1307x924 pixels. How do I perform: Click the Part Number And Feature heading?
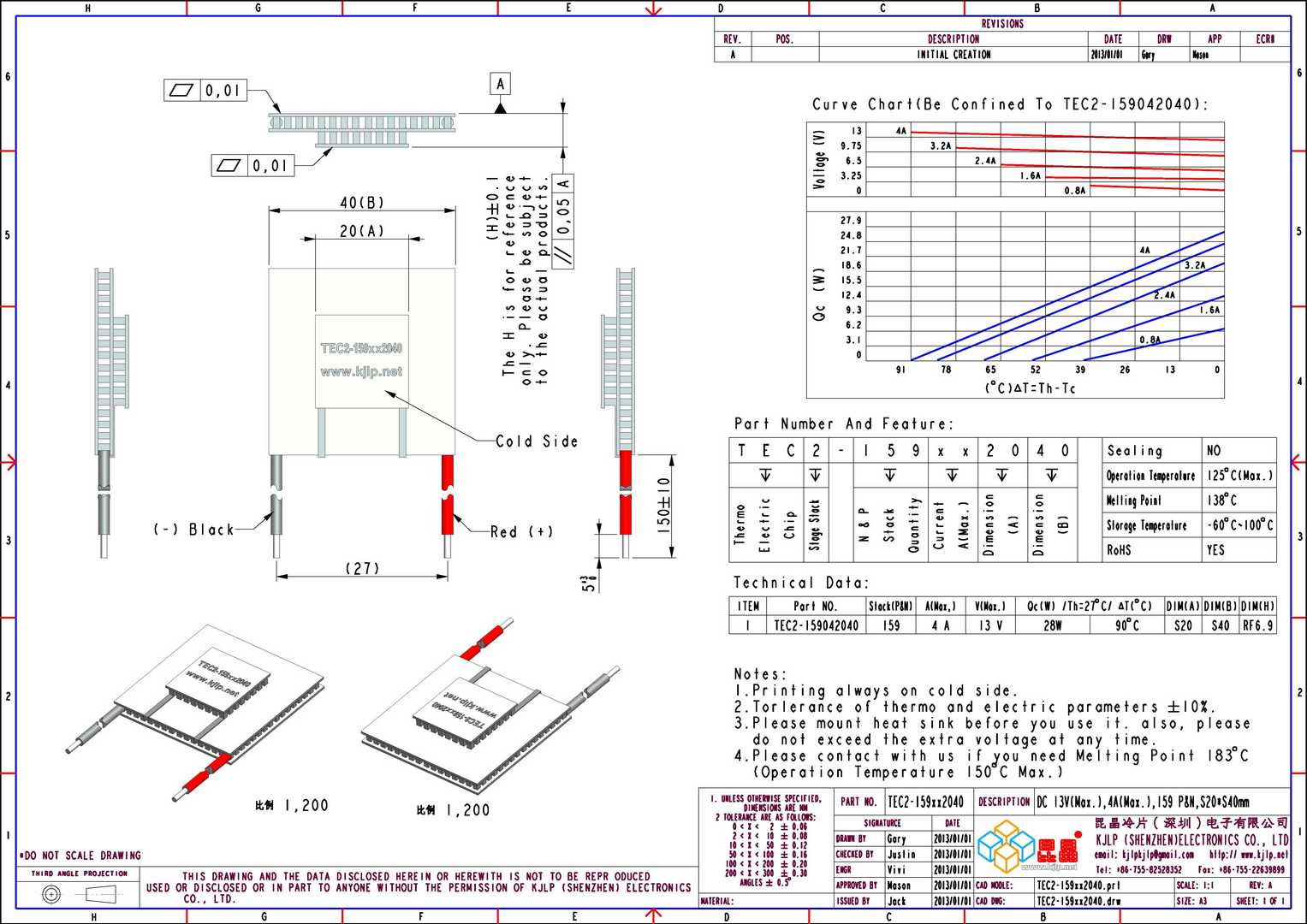tap(843, 423)
